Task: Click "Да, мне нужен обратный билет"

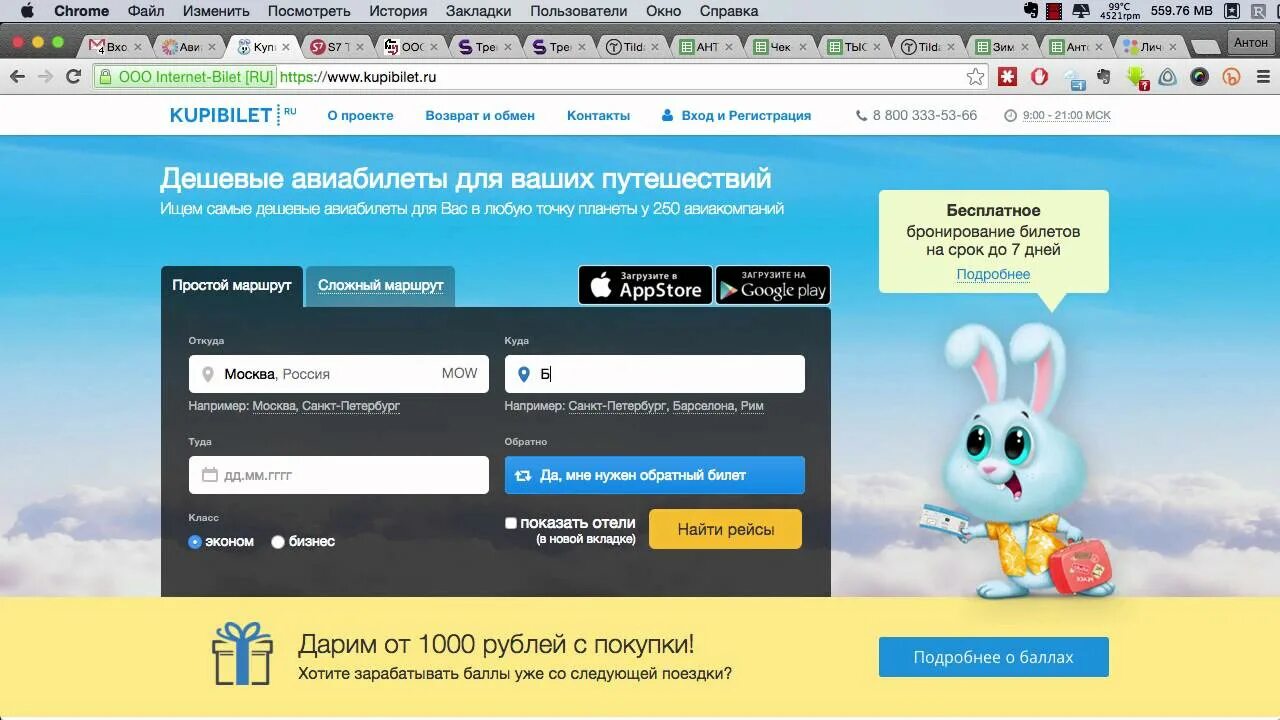Action: pyautogui.click(x=655, y=475)
